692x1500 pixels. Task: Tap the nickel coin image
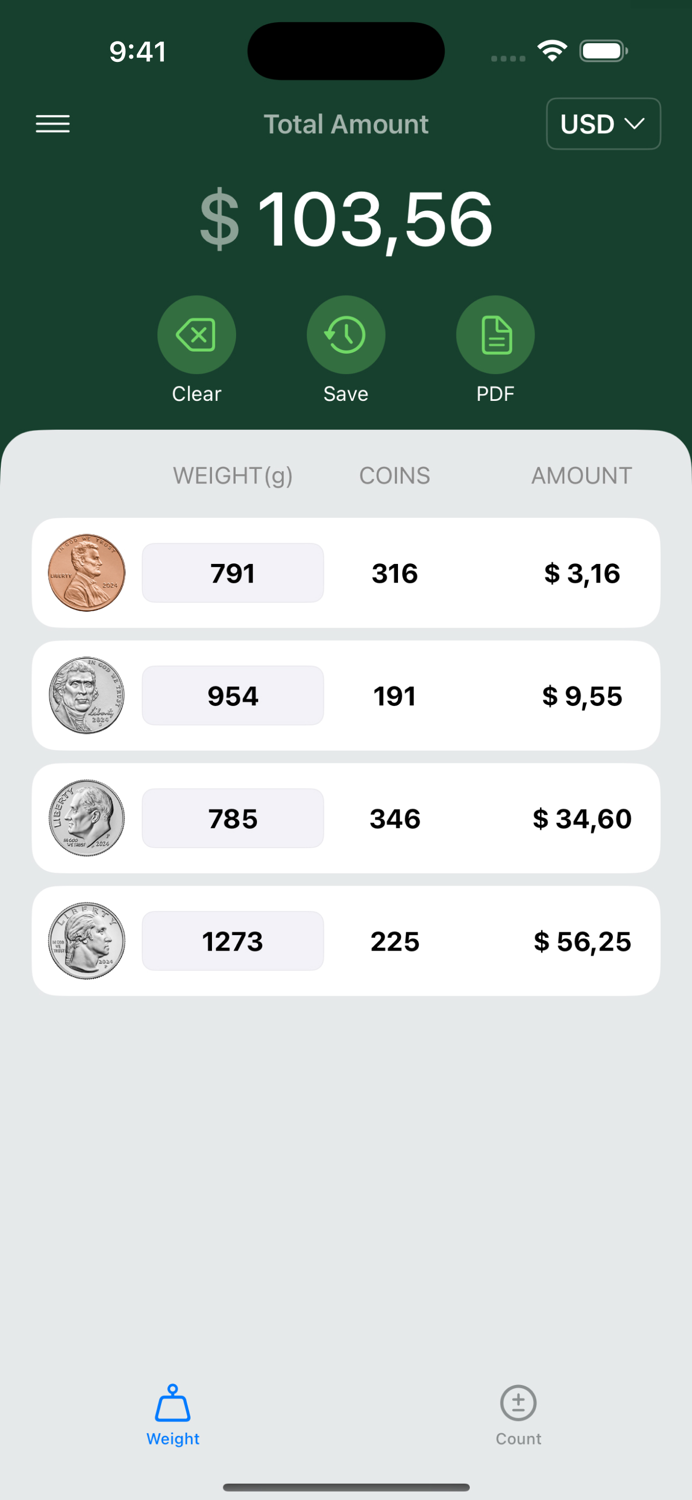[x=86, y=695]
